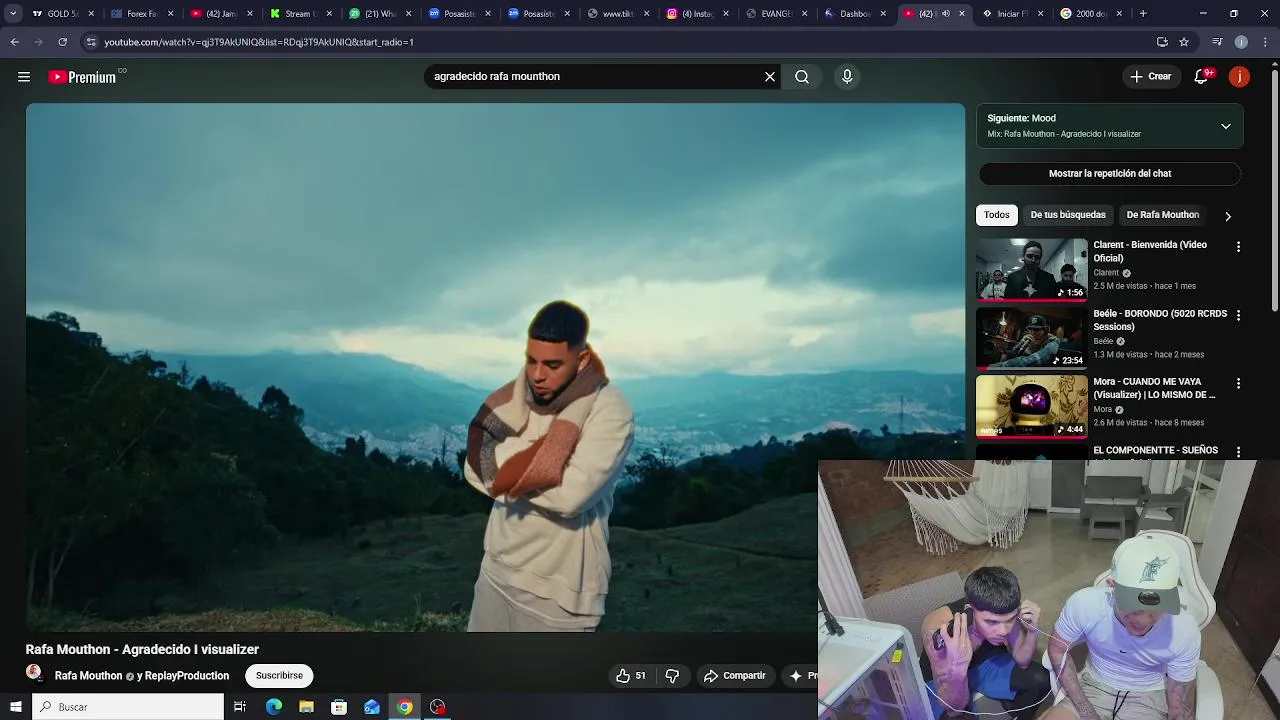Image resolution: width=1280 pixels, height=720 pixels.
Task: Open the Mora - CUANDO ME VAYA title
Action: point(1154,388)
